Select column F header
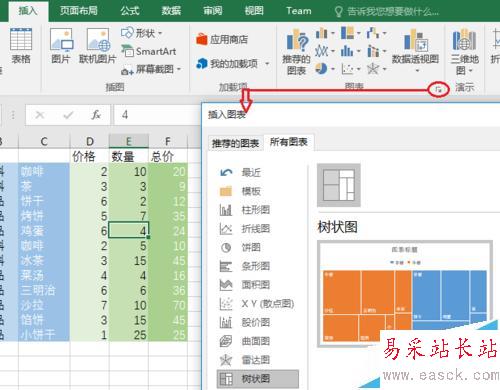The height and width of the screenshot is (390, 500). click(x=168, y=141)
